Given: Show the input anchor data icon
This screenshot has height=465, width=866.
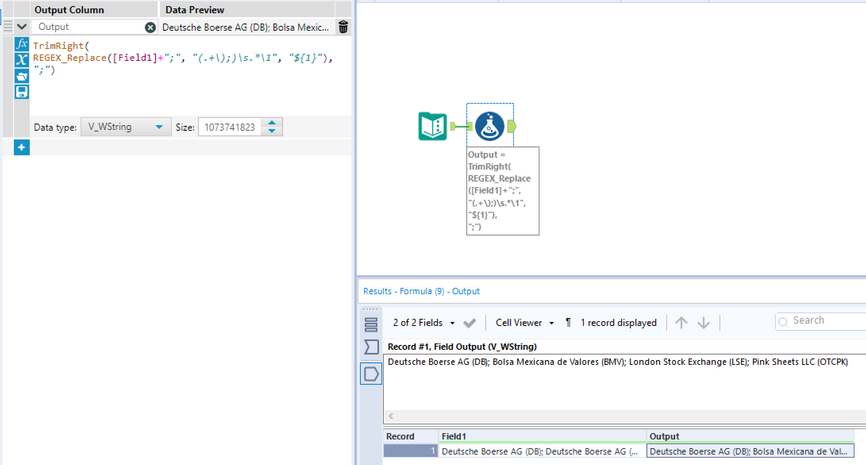Looking at the screenshot, I should (371, 347).
